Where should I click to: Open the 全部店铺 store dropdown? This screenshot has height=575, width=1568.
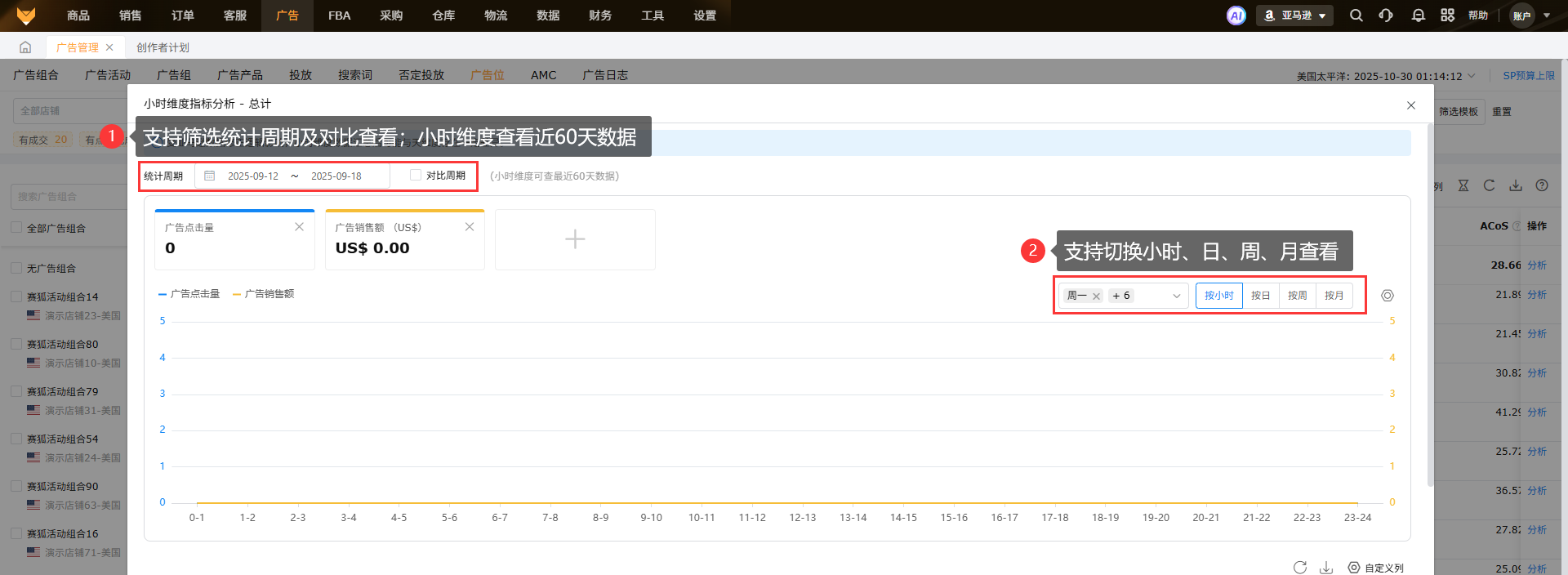[69, 111]
